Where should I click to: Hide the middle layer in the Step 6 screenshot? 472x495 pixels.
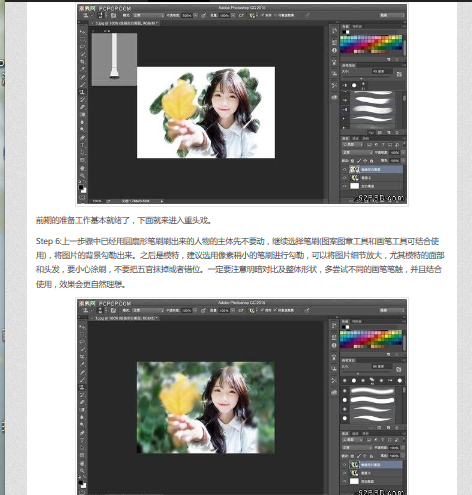[345, 473]
